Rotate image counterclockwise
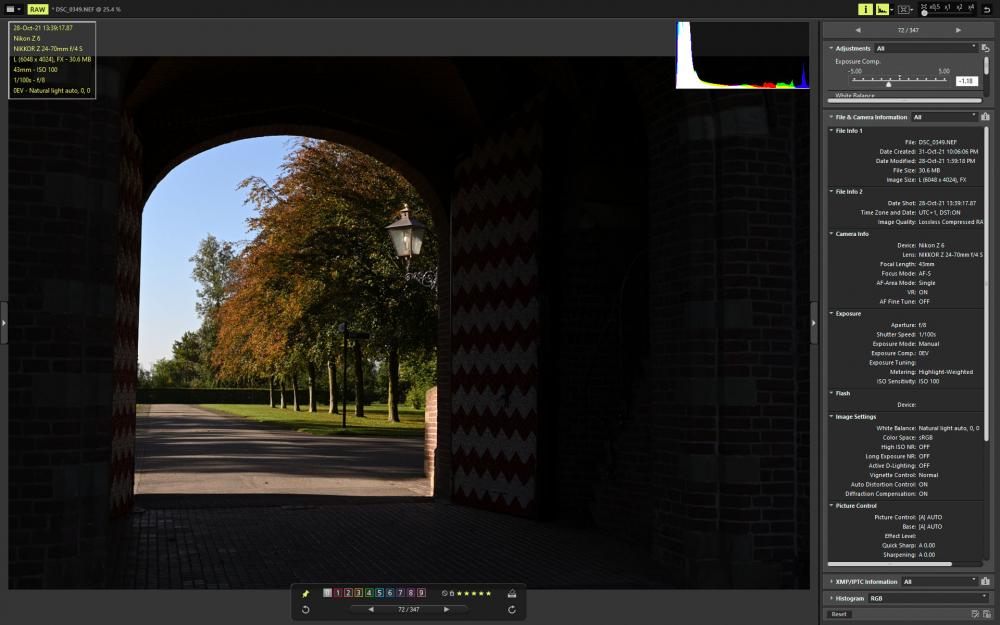The height and width of the screenshot is (625, 1000). click(x=305, y=610)
